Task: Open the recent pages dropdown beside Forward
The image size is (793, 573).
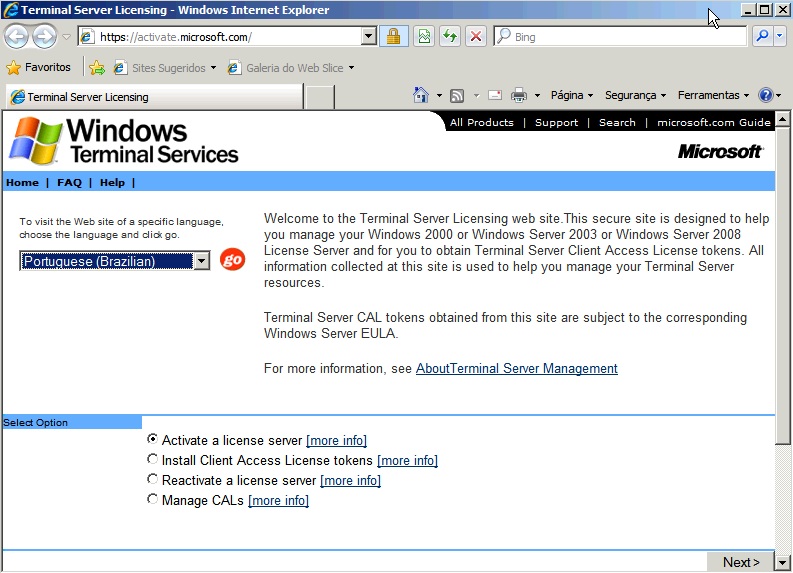Action: (x=66, y=37)
